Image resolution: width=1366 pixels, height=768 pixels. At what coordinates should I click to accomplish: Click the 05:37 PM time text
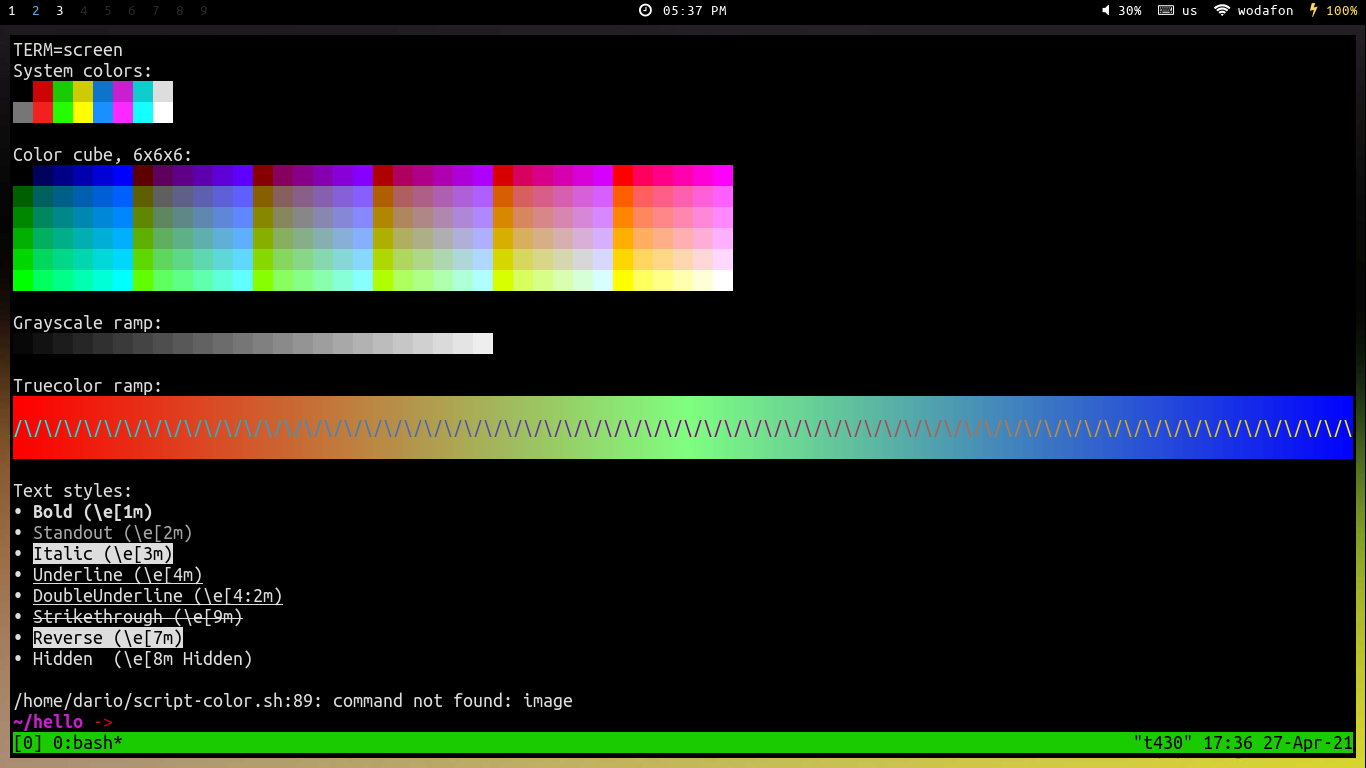coord(694,11)
